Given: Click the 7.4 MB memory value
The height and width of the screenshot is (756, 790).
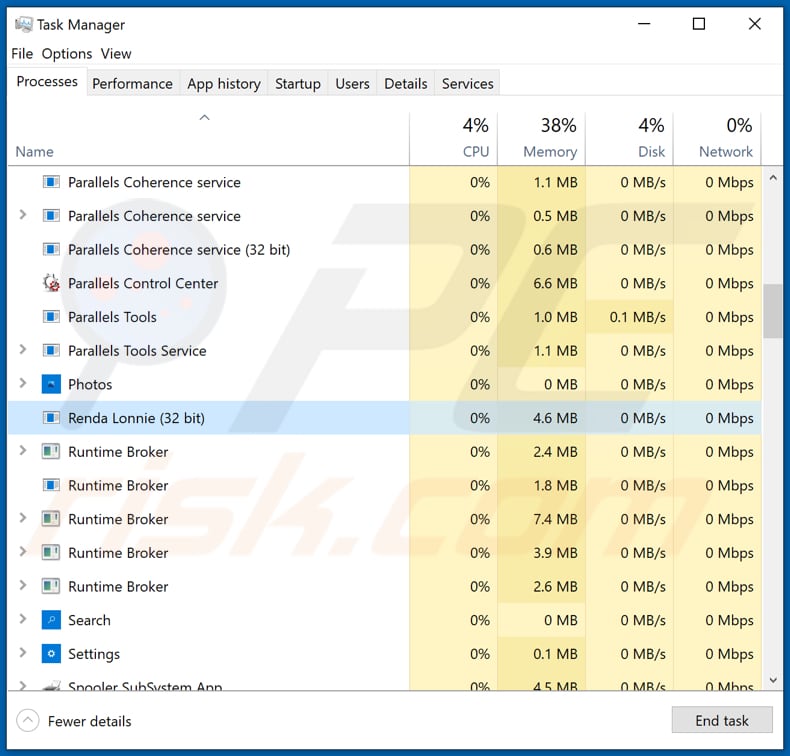Looking at the screenshot, I should pyautogui.click(x=555, y=519).
